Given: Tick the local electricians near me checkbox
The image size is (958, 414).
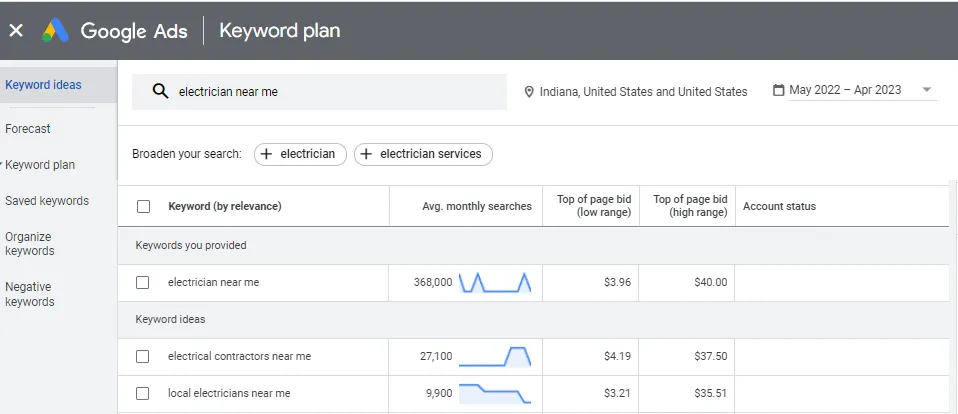Looking at the screenshot, I should (x=143, y=393).
